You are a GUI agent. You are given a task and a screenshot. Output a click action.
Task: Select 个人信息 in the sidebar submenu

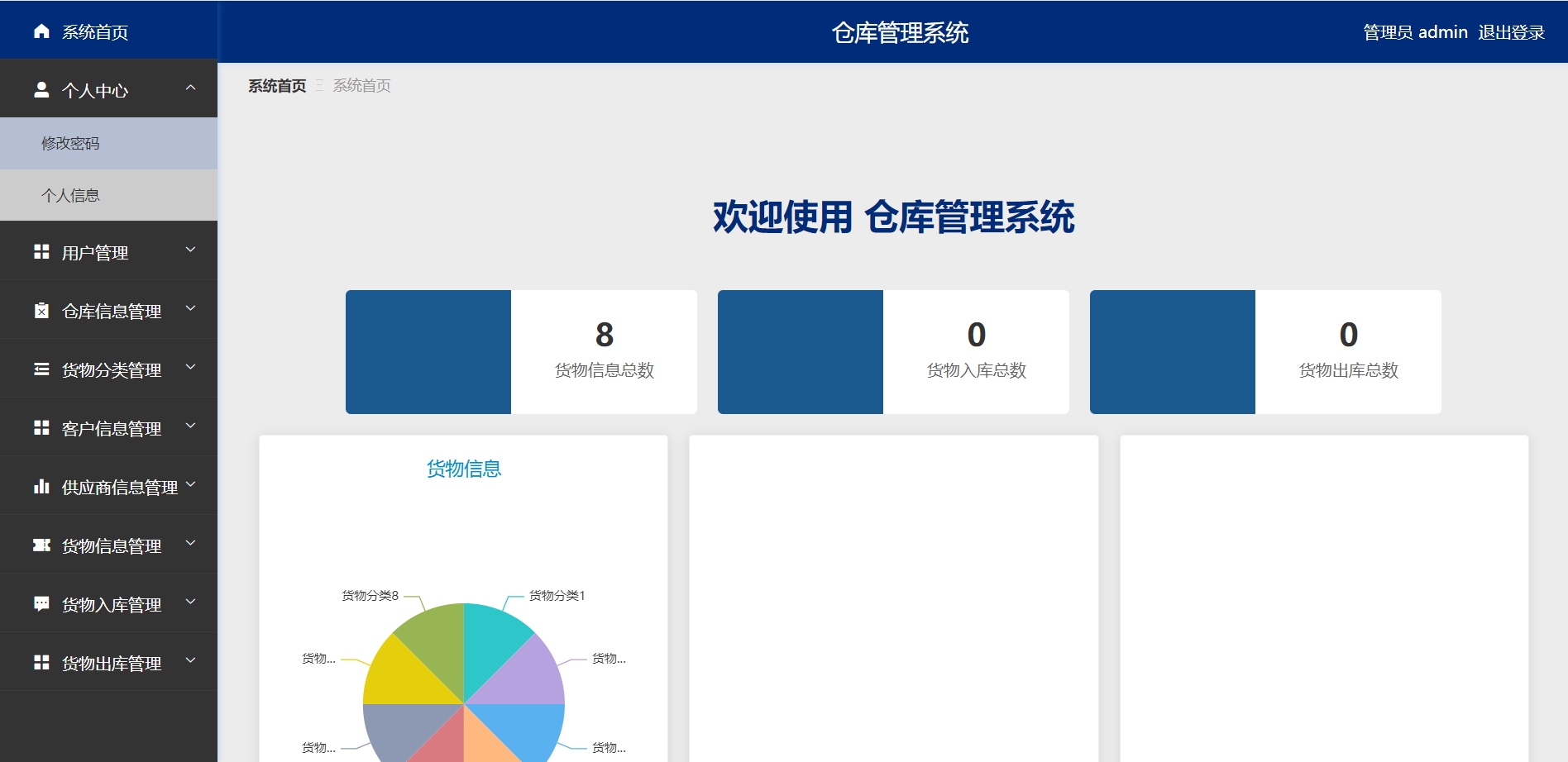click(108, 195)
